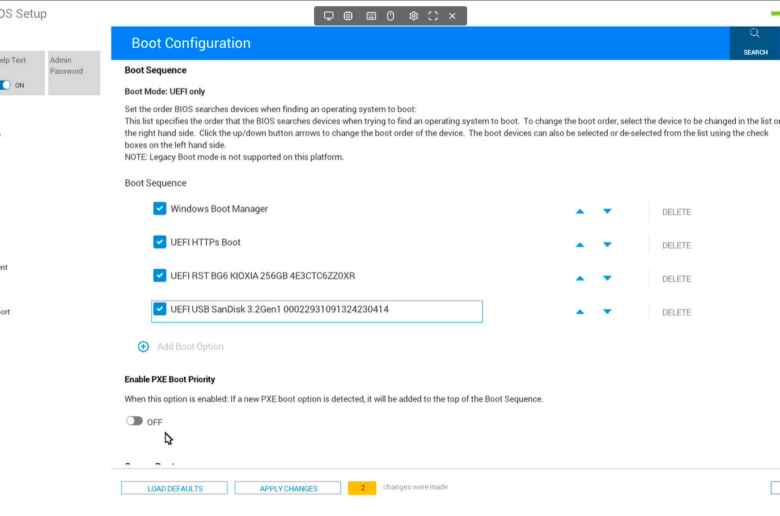780x516 pixels.
Task: Delete UEFI USB SanDisk entry
Action: [677, 312]
